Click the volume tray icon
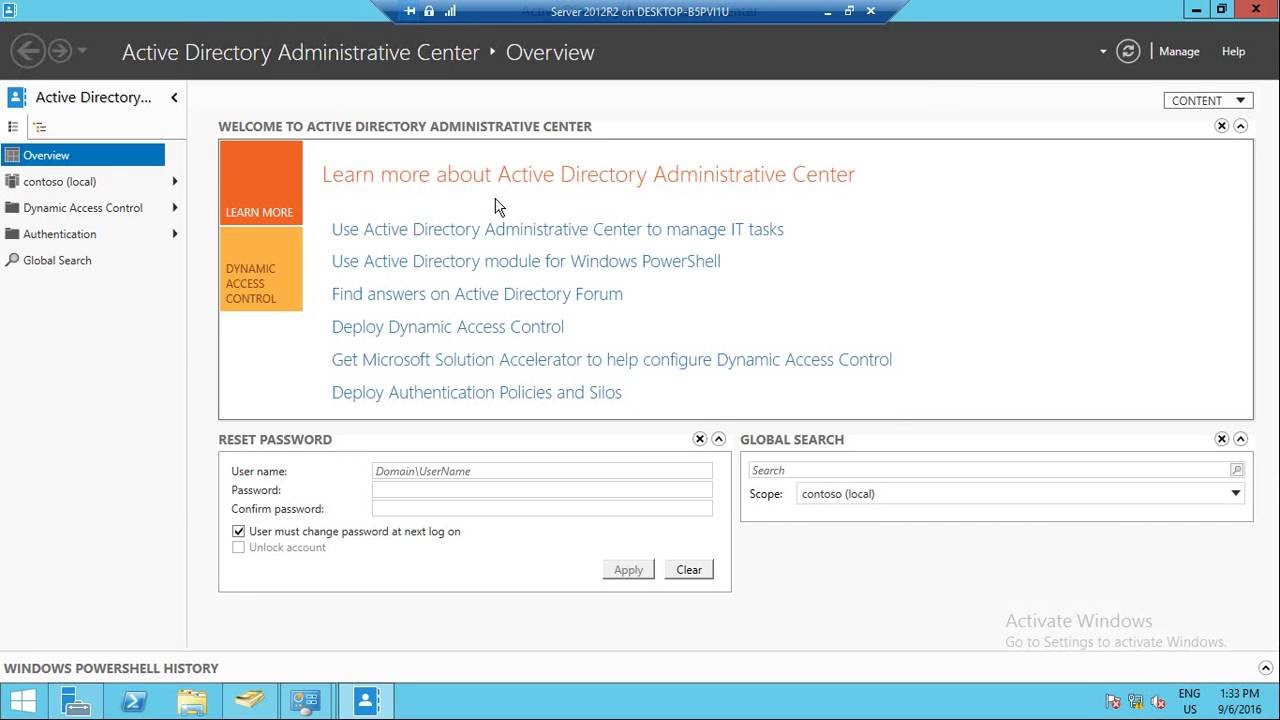Image resolution: width=1280 pixels, height=720 pixels. (x=1158, y=702)
